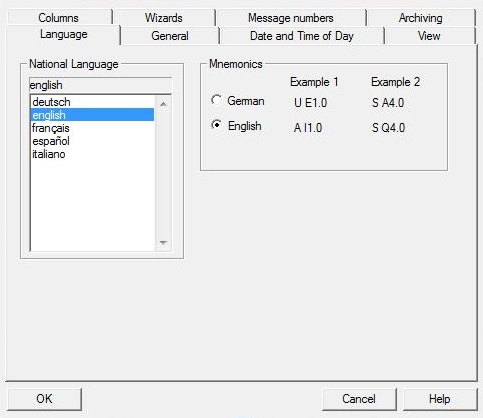Click the National Language text field
Screen dimensions: 483x418
(100, 85)
